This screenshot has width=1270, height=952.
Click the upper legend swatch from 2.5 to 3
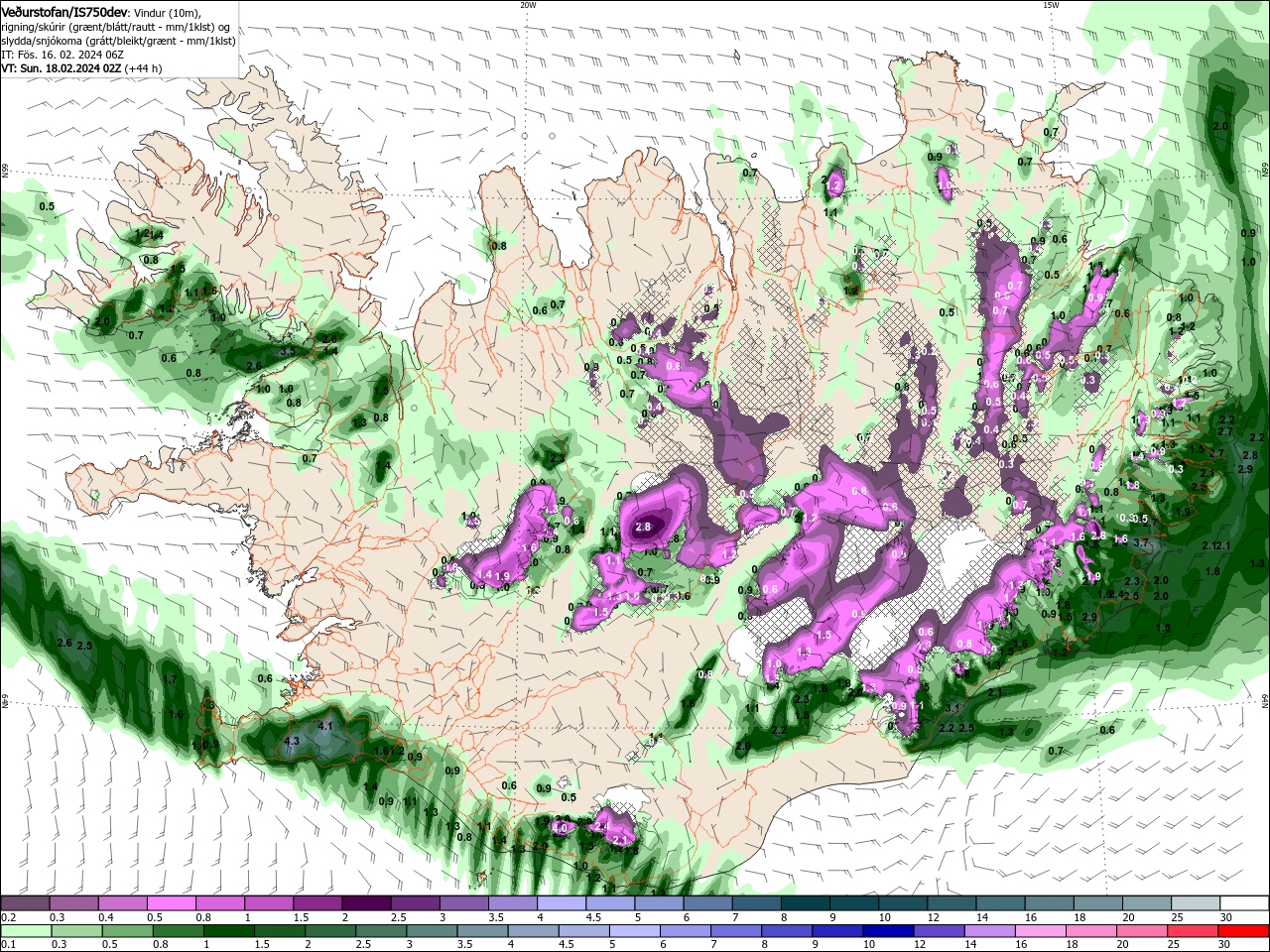pos(415,904)
